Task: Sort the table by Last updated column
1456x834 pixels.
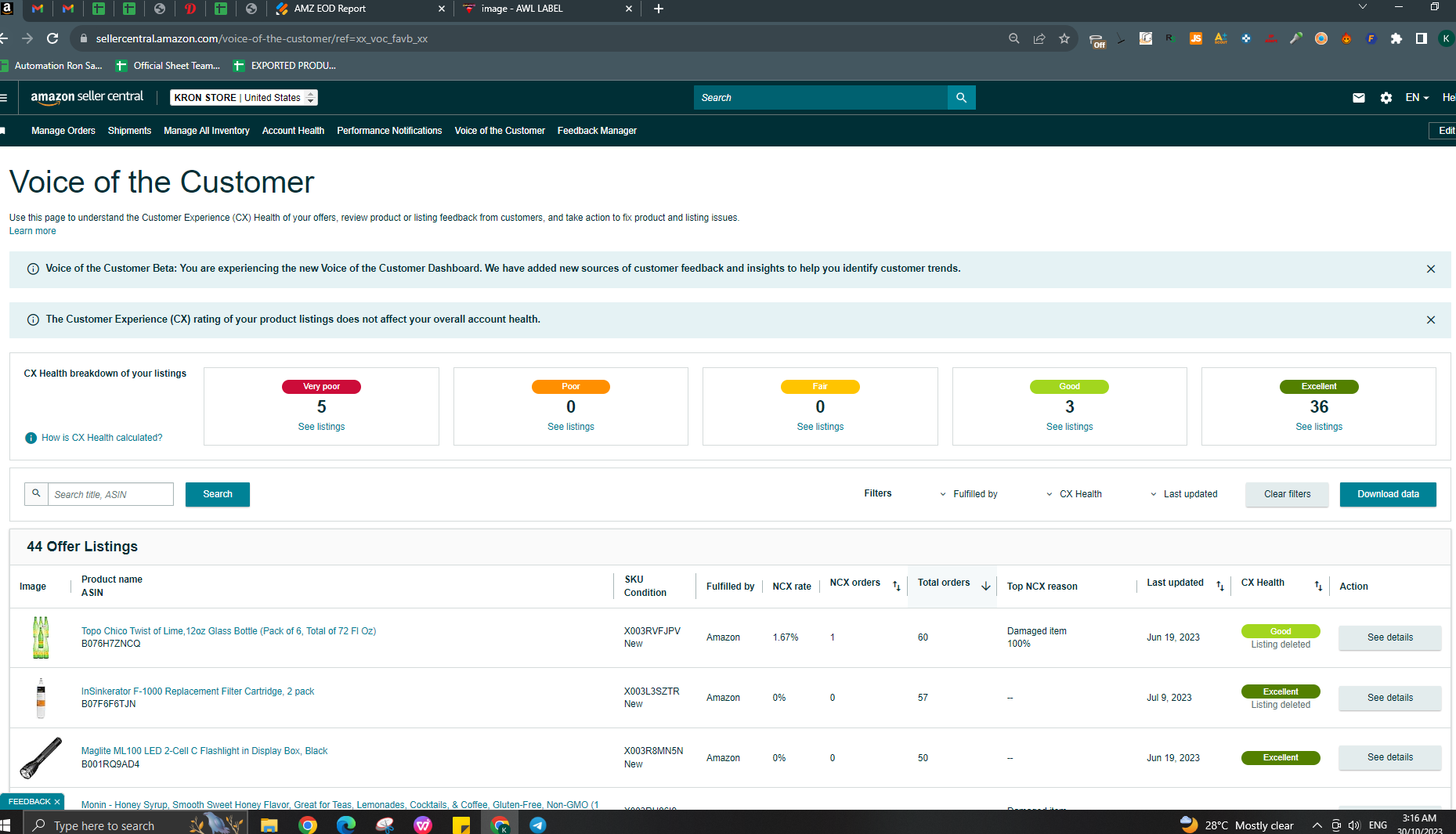Action: (x=1220, y=587)
